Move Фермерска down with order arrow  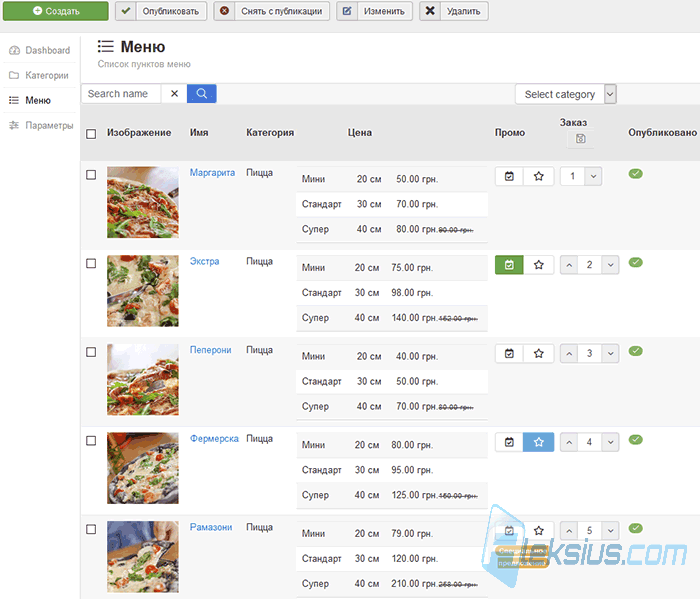(610, 442)
